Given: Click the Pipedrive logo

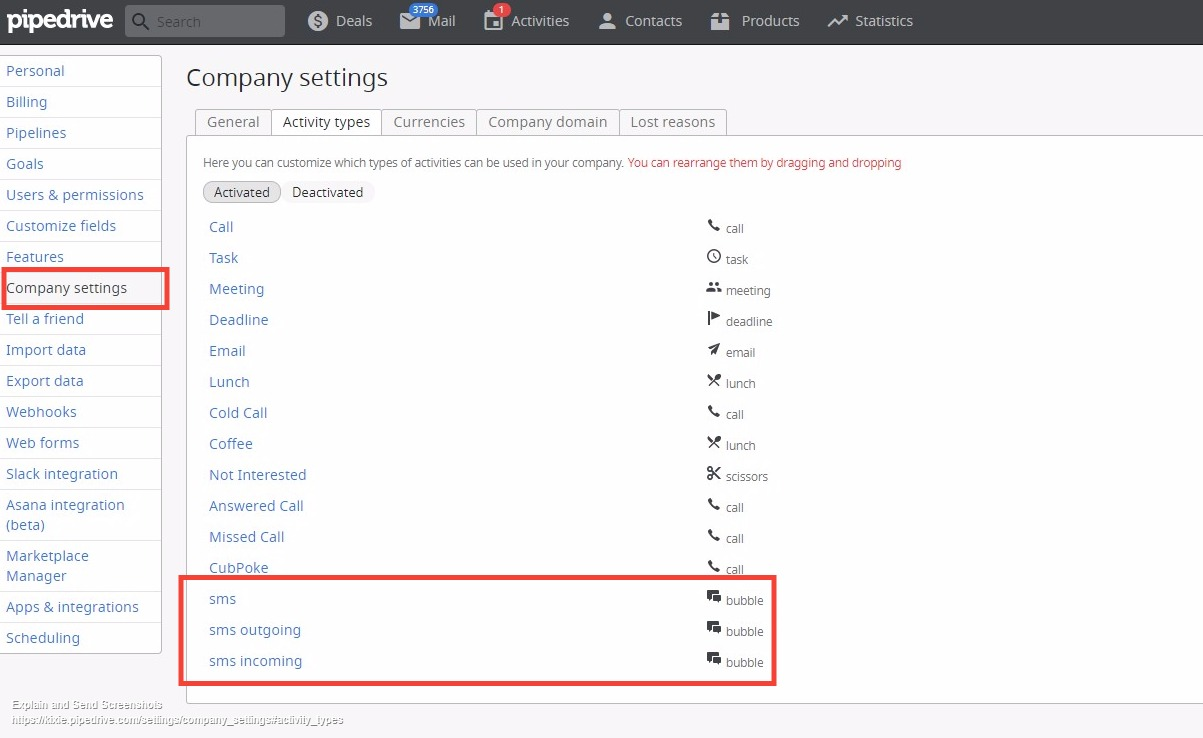Looking at the screenshot, I should [59, 21].
